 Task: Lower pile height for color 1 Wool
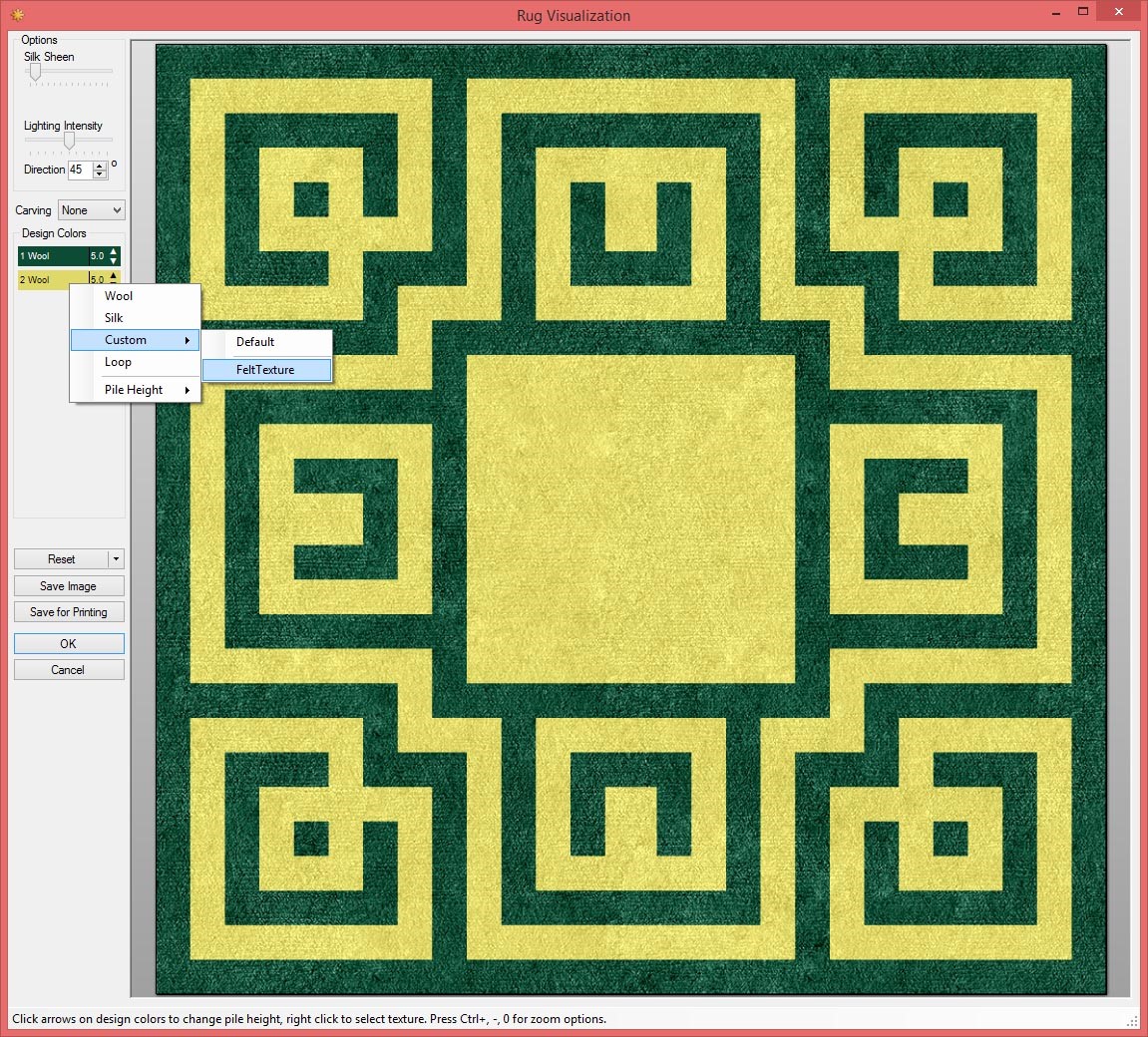[x=113, y=261]
